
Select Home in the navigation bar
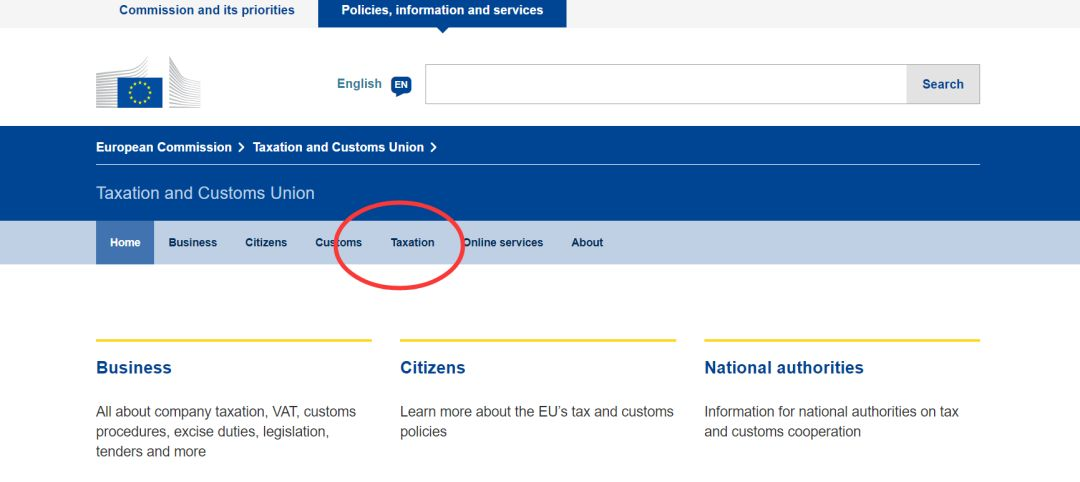(125, 242)
